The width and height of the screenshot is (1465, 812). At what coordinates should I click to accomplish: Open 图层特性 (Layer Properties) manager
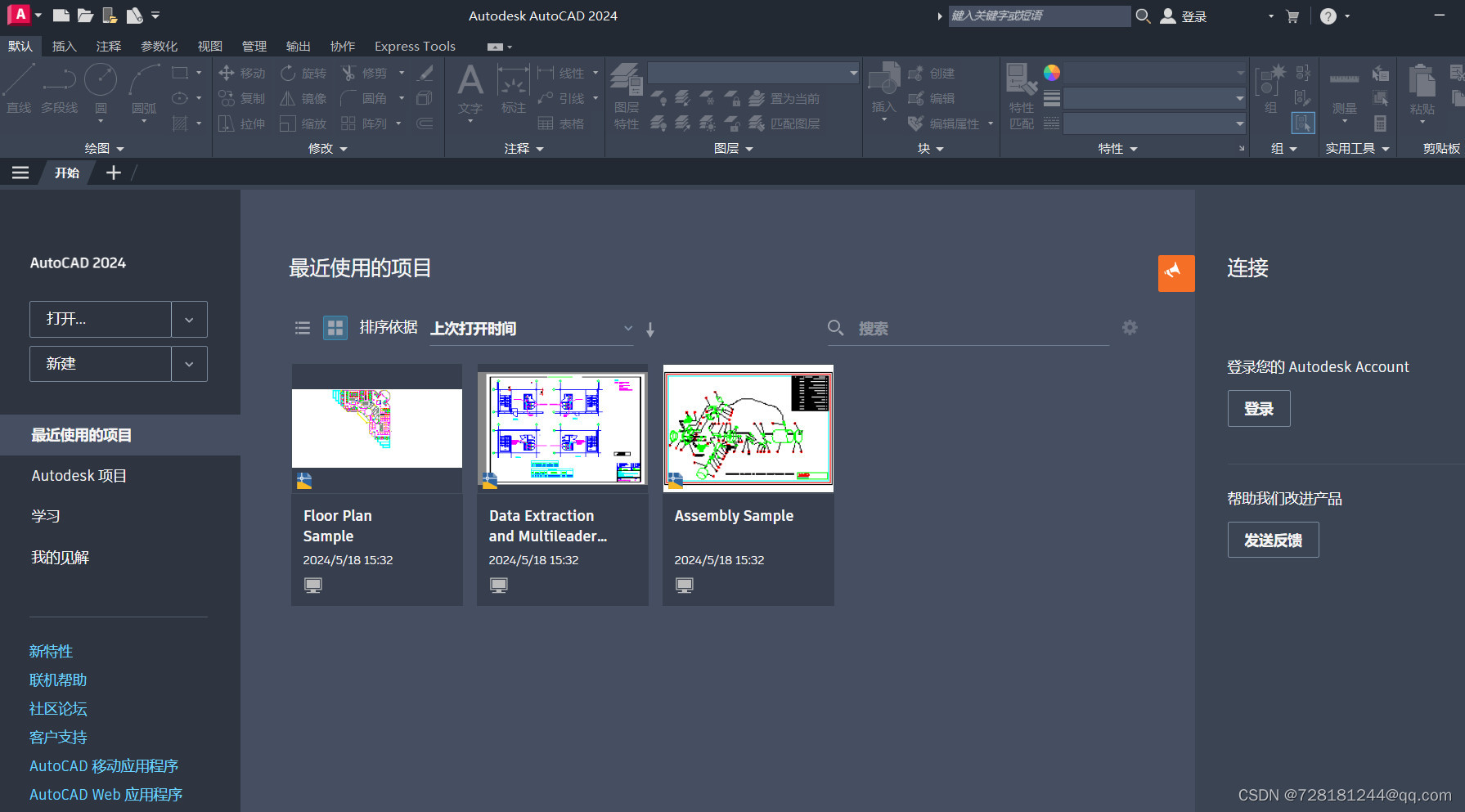(627, 96)
